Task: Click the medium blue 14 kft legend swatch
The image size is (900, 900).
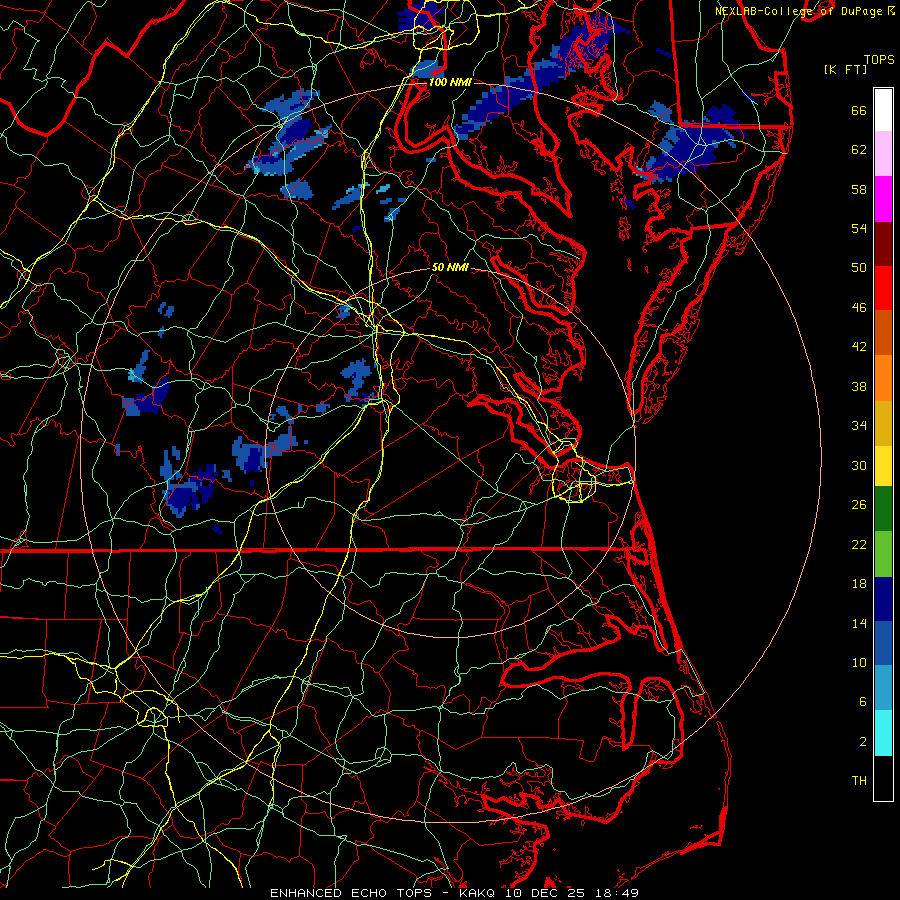Action: coord(883,643)
